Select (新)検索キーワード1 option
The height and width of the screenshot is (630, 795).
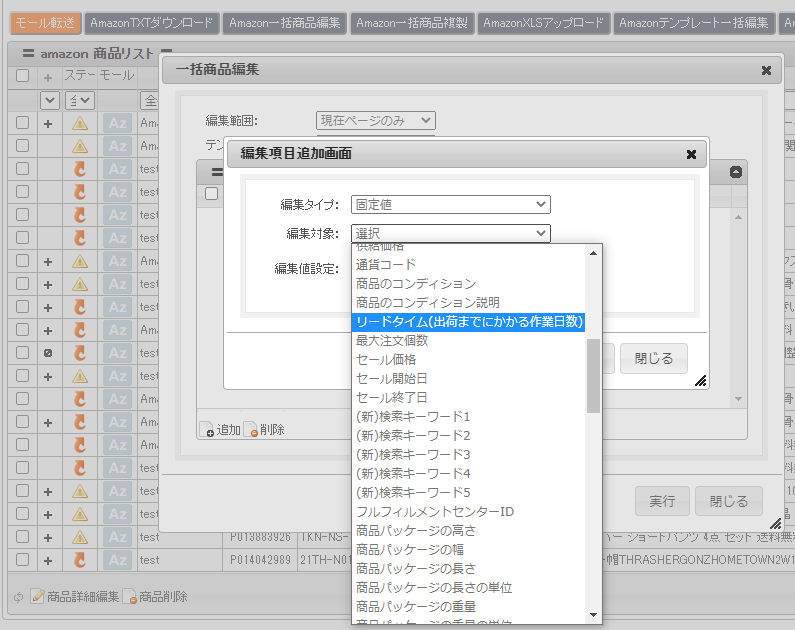(468, 417)
